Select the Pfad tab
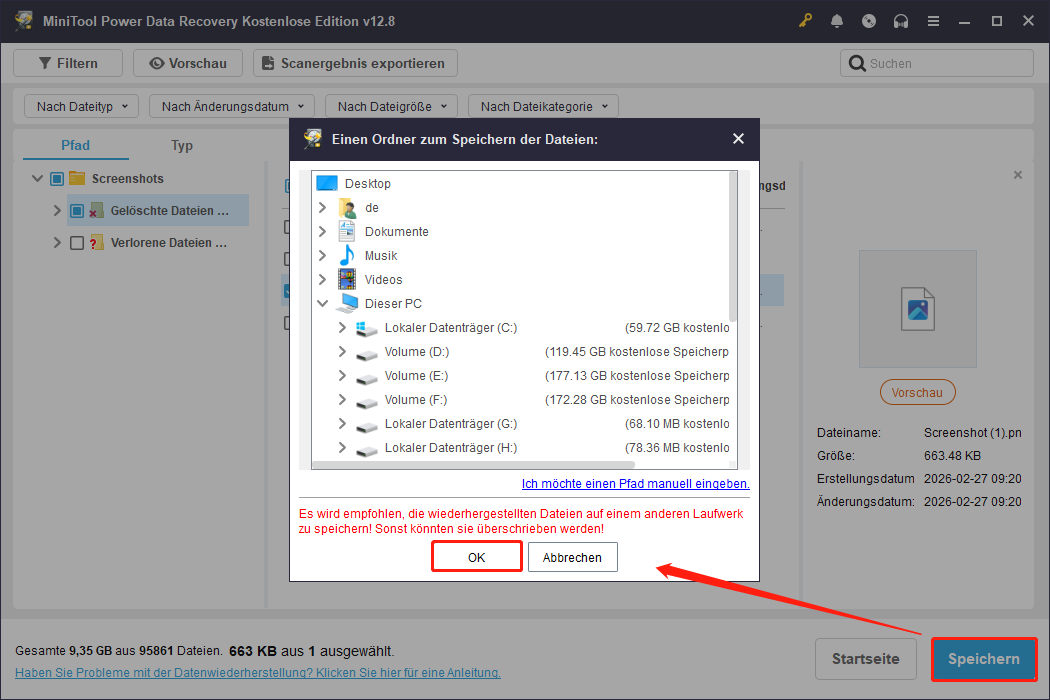This screenshot has height=700, width=1050. pos(74,145)
